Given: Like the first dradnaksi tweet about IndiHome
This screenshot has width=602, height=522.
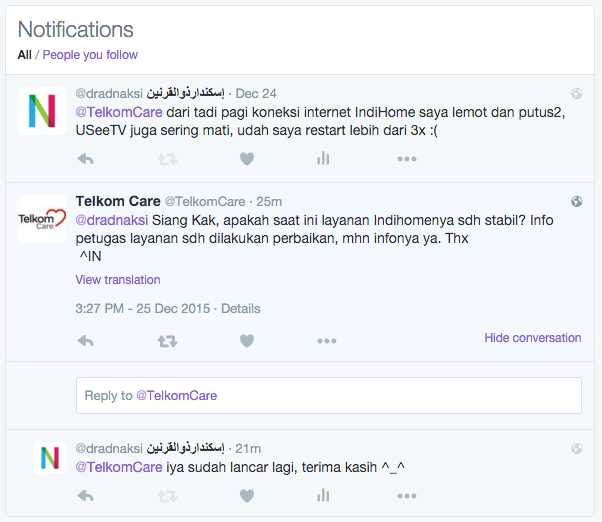Looking at the screenshot, I should (247, 159).
